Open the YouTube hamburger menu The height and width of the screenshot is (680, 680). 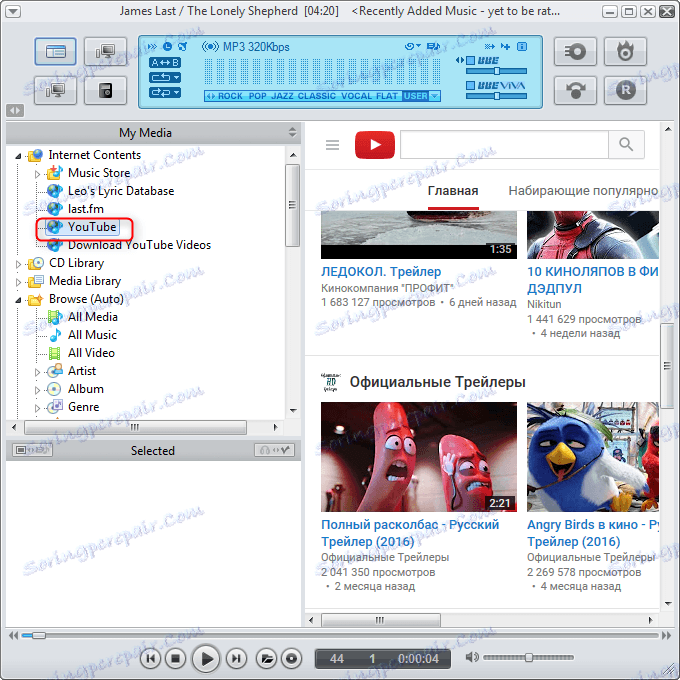pyautogui.click(x=333, y=144)
